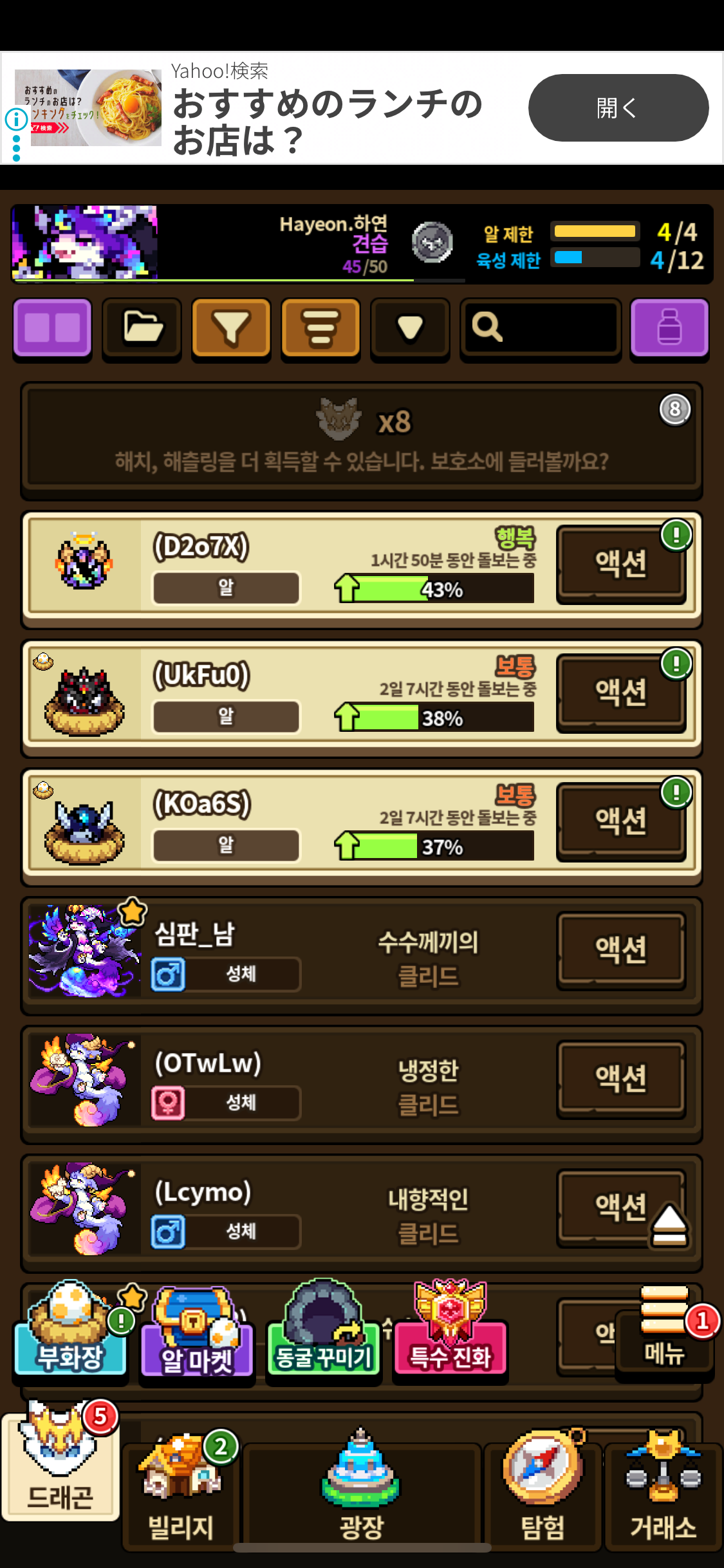
Task: Open the purple potion bottle button
Action: (669, 328)
